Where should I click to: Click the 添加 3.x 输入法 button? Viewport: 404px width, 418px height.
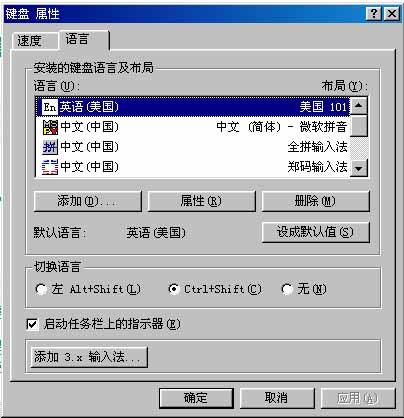point(89,357)
